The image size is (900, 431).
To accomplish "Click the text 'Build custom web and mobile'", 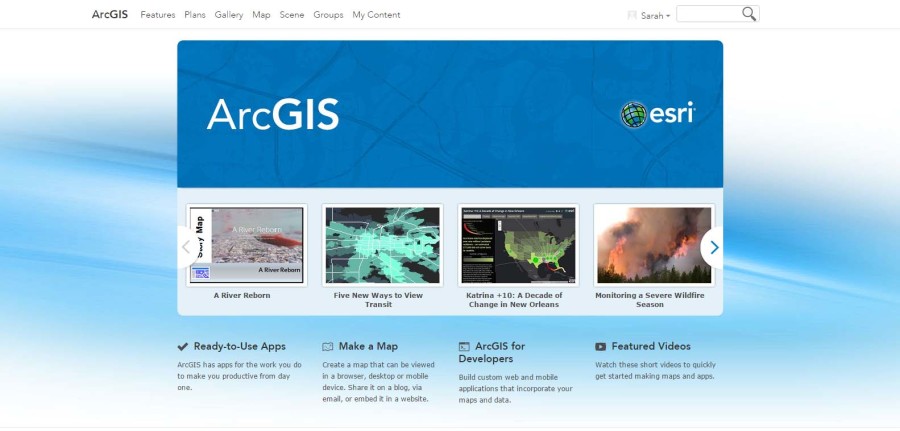I will (x=507, y=377).
